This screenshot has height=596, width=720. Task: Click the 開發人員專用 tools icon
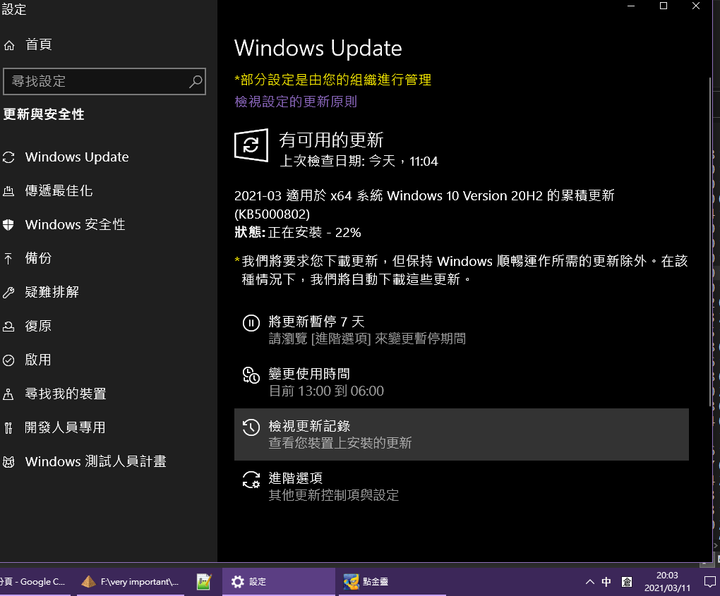8,428
